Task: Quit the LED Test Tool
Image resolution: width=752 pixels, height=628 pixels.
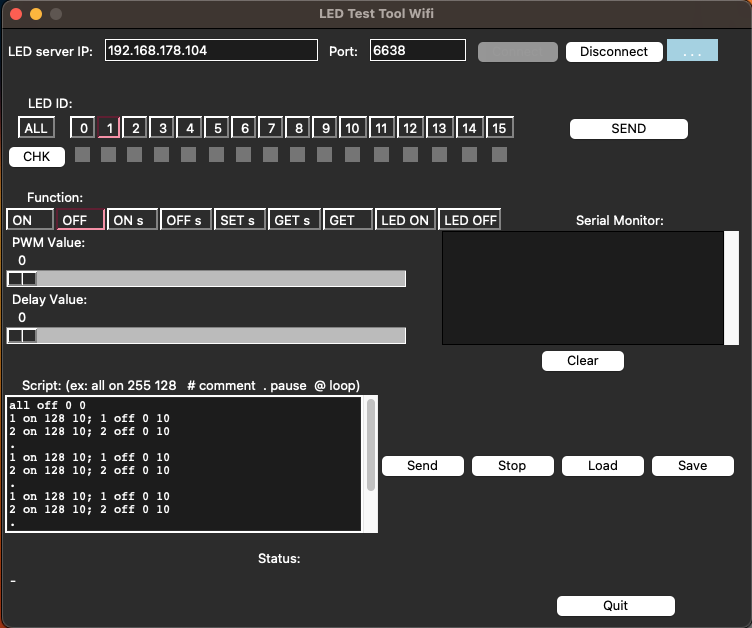Action: coord(615,605)
